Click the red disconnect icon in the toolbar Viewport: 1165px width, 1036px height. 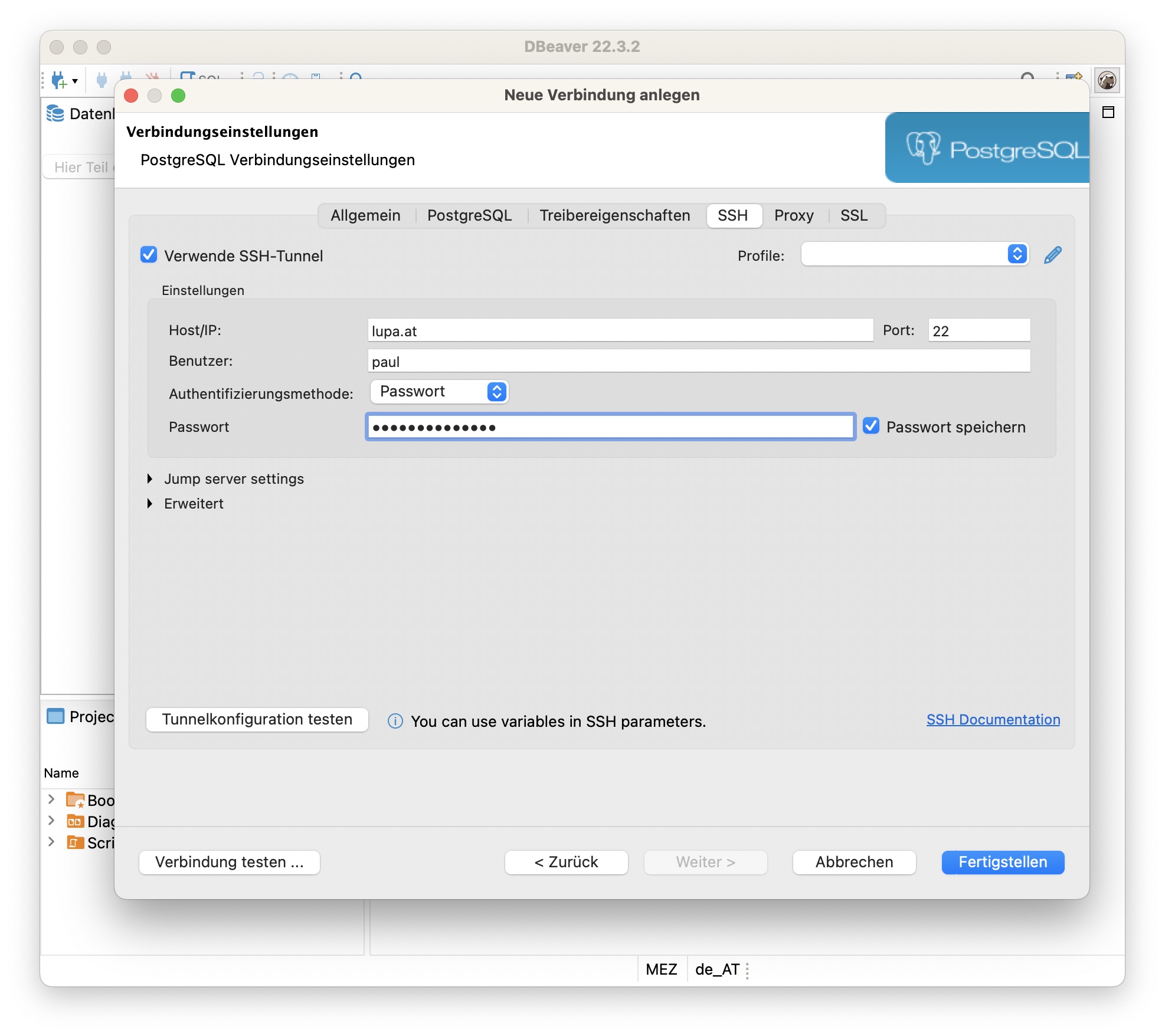pyautogui.click(x=152, y=77)
